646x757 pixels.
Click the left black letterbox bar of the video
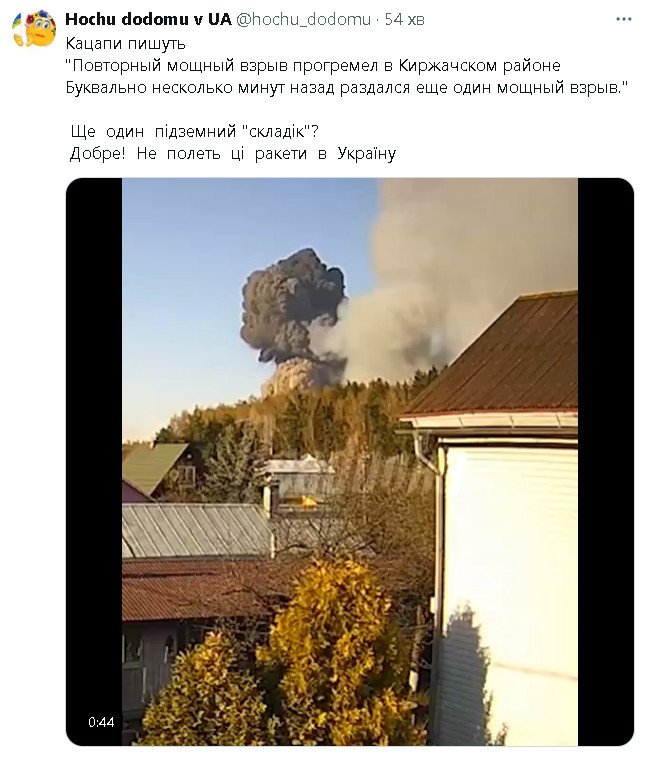(x=94, y=462)
